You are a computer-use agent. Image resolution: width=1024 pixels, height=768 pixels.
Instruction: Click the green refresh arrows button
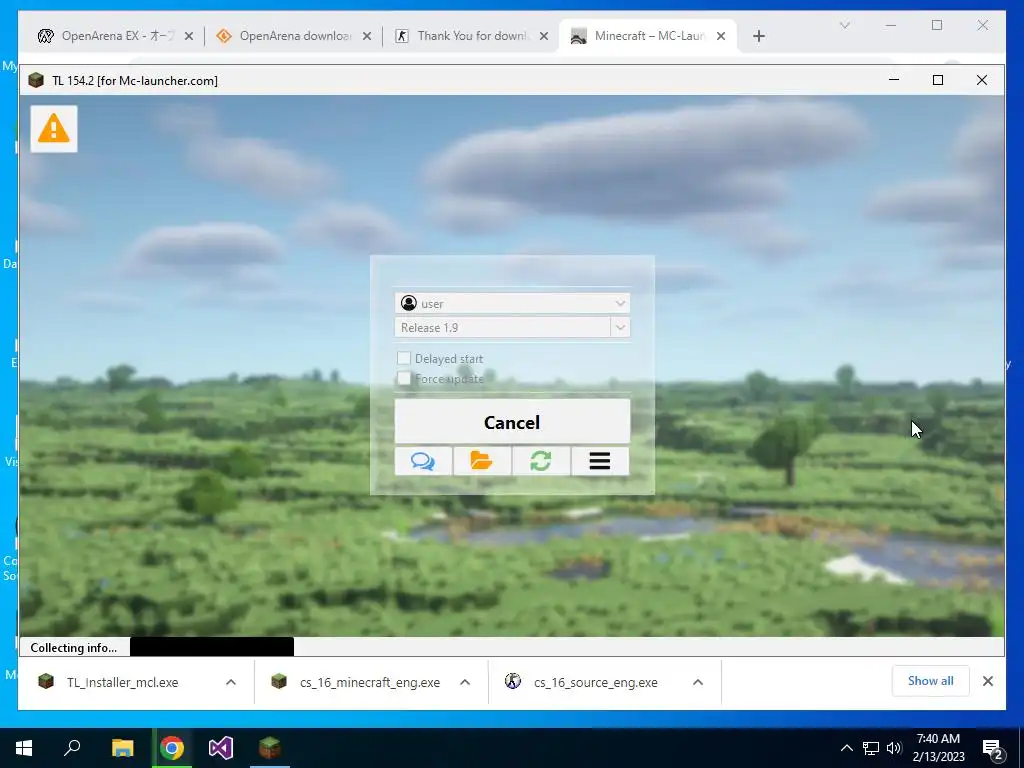coord(541,461)
